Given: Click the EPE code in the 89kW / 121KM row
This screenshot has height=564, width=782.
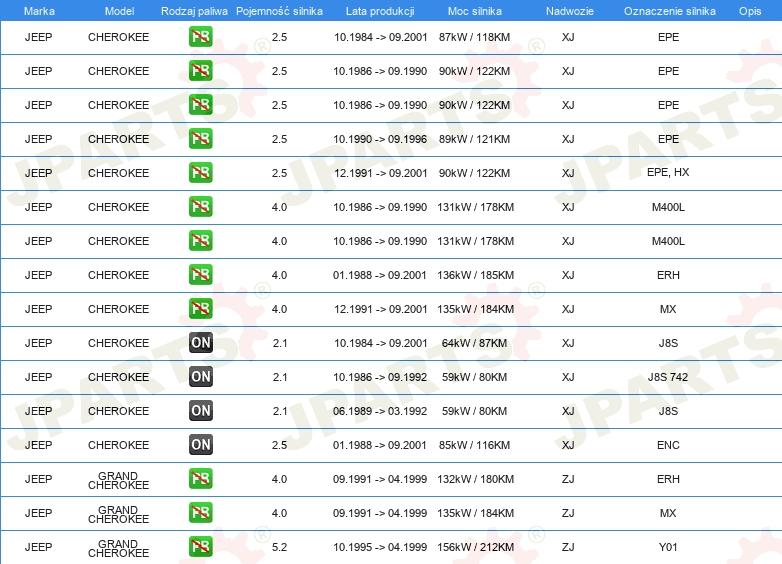Looking at the screenshot, I should click(668, 139).
